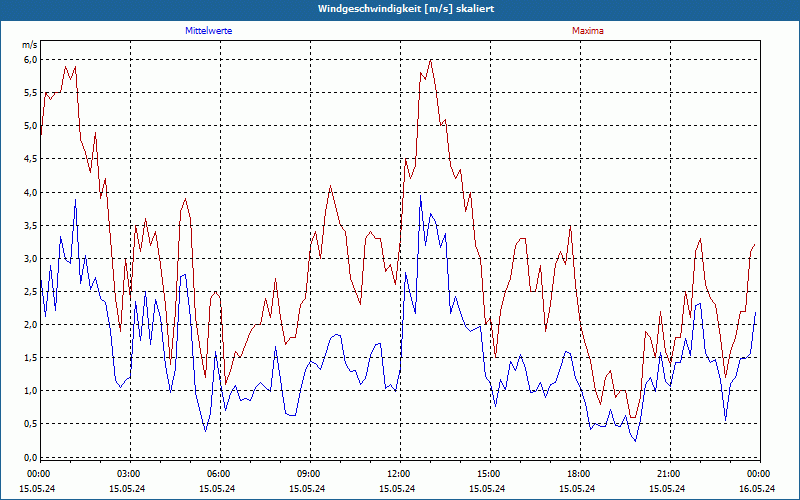Image resolution: width=800 pixels, height=500 pixels.
Task: Click the '4,0' y-axis value
Action: pyautogui.click(x=30, y=192)
